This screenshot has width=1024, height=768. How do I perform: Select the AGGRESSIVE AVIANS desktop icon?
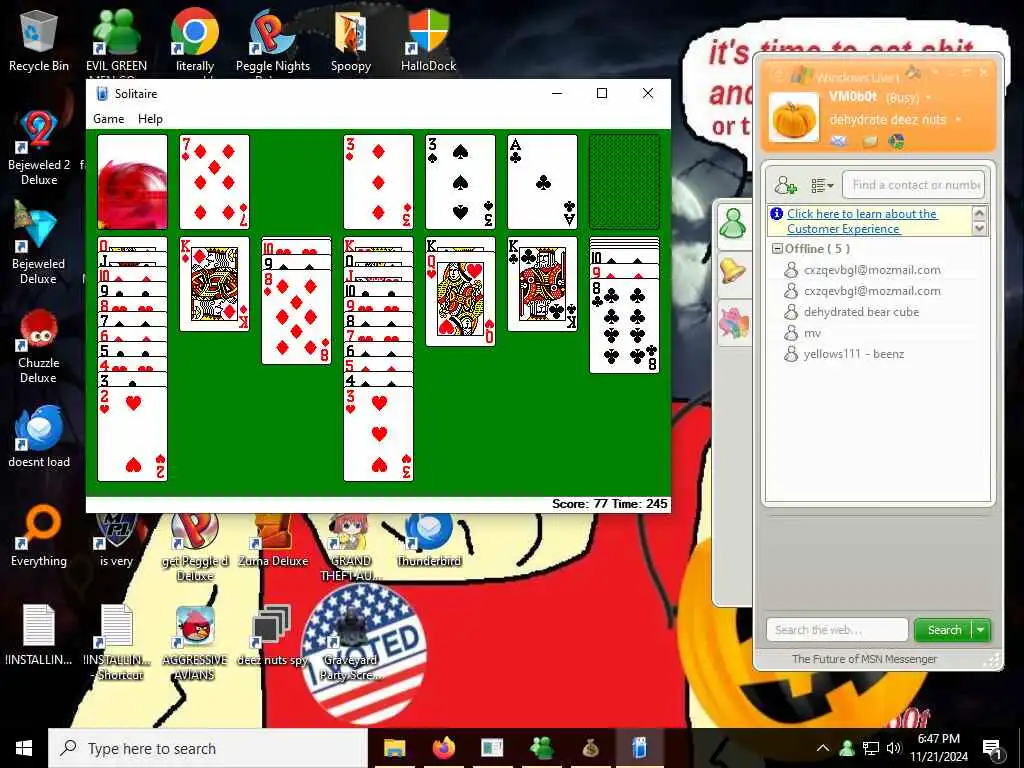pyautogui.click(x=195, y=643)
